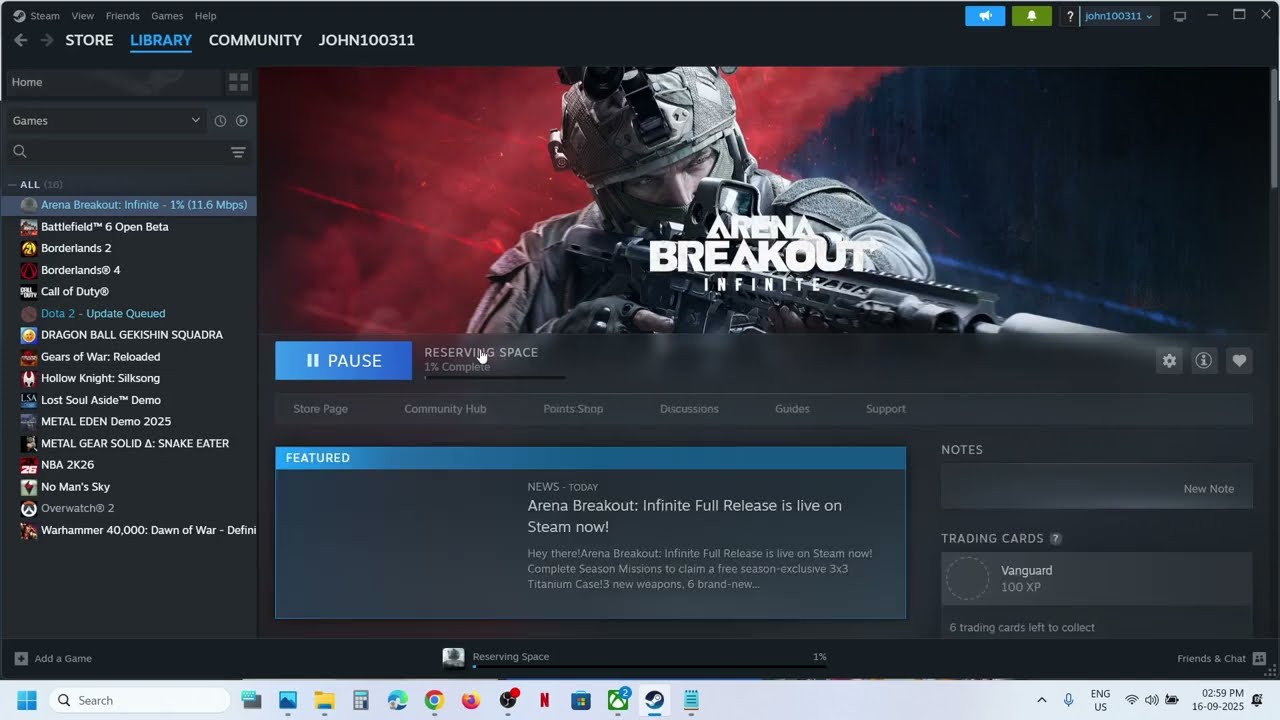The width and height of the screenshot is (1280, 720).
Task: Expand the Games filter dropdown
Action: tap(105, 120)
